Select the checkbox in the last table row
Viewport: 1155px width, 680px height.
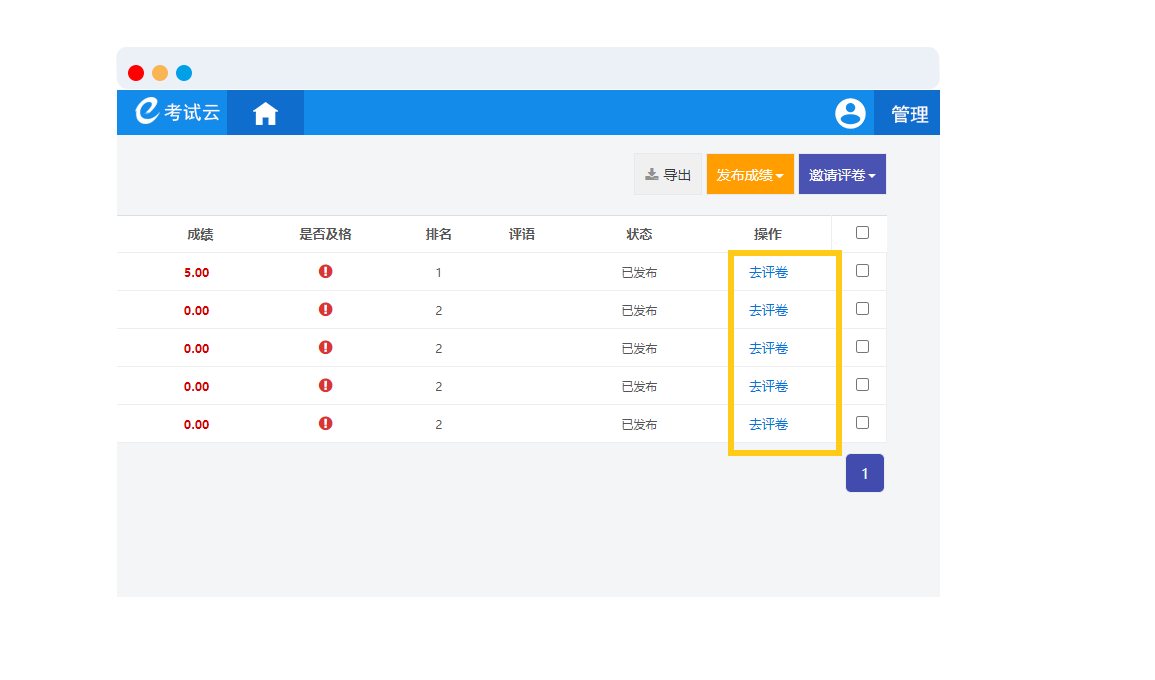tap(862, 423)
